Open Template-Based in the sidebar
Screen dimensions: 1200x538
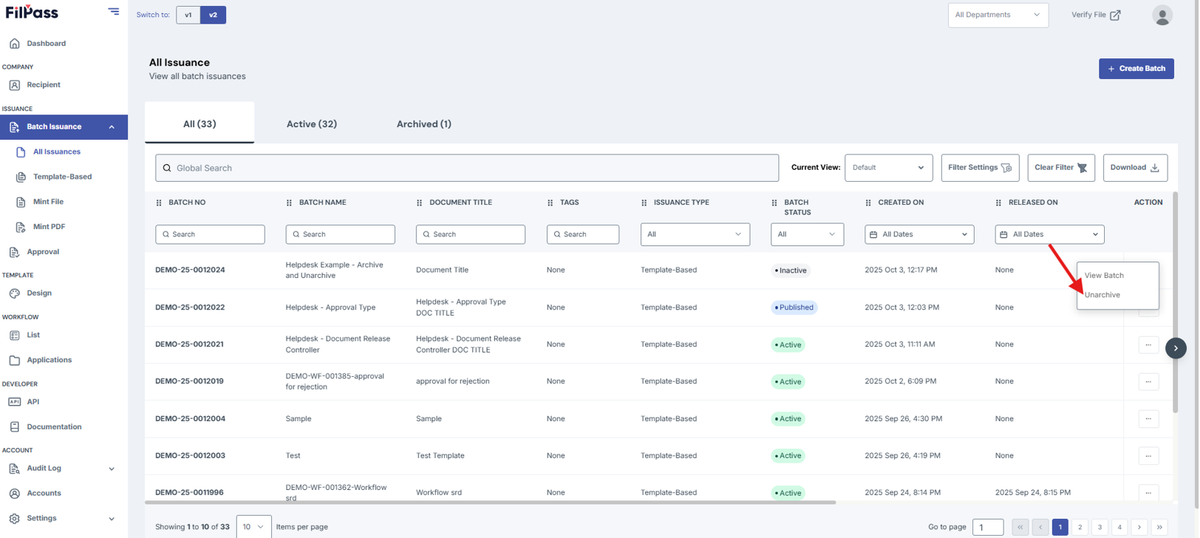coord(62,177)
